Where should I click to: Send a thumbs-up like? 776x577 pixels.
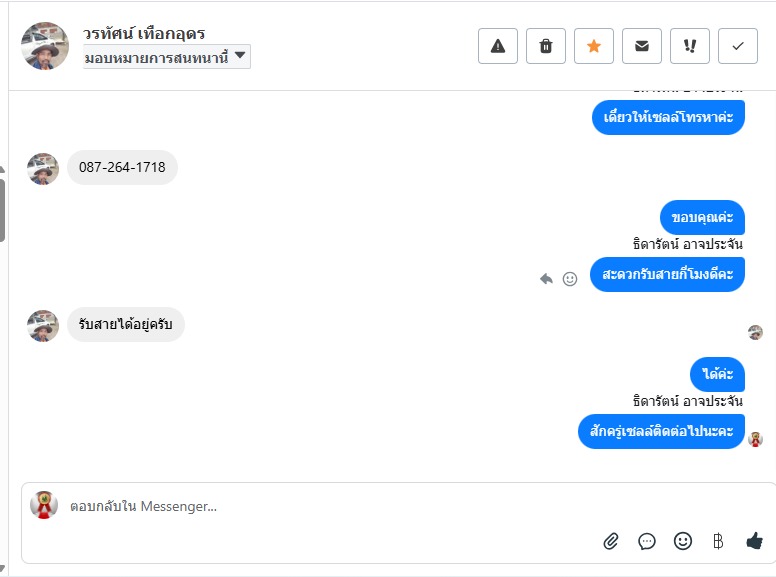tap(754, 541)
